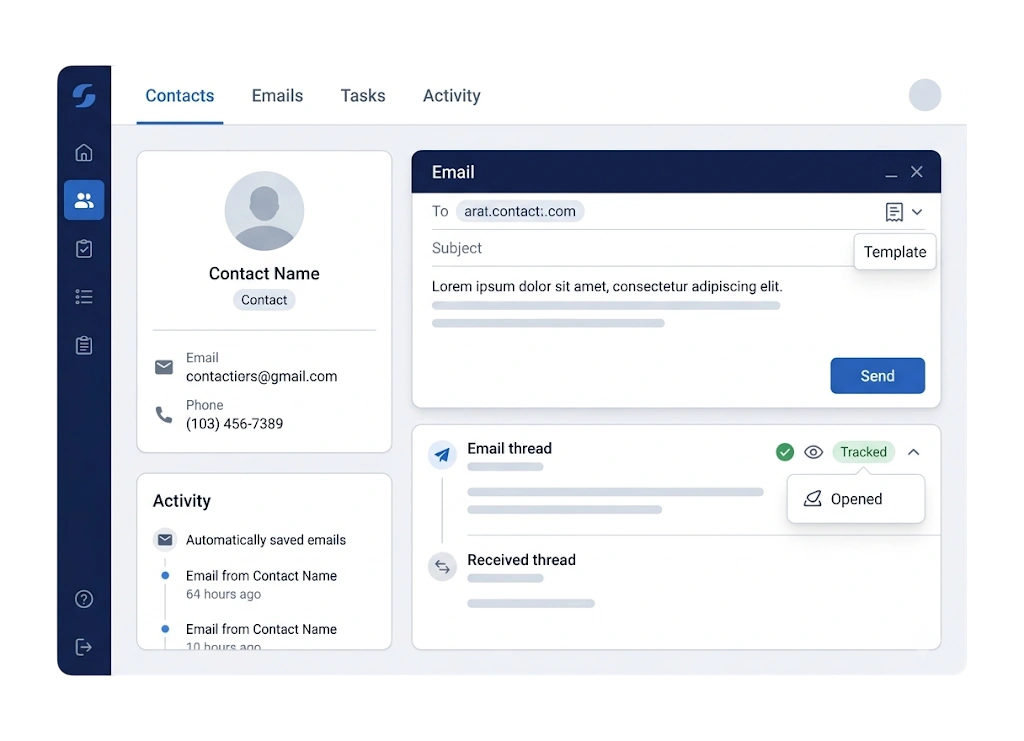This screenshot has height=741, width=1024.
Task: Minimize the Email compose panel
Action: coord(891,174)
